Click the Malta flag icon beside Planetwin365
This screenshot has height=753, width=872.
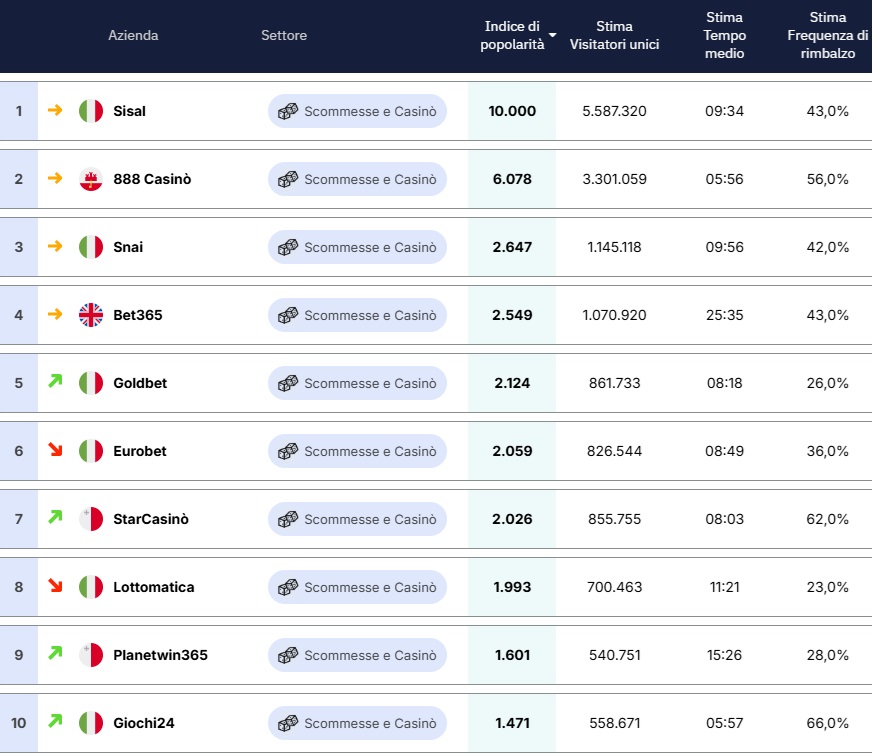click(x=91, y=655)
